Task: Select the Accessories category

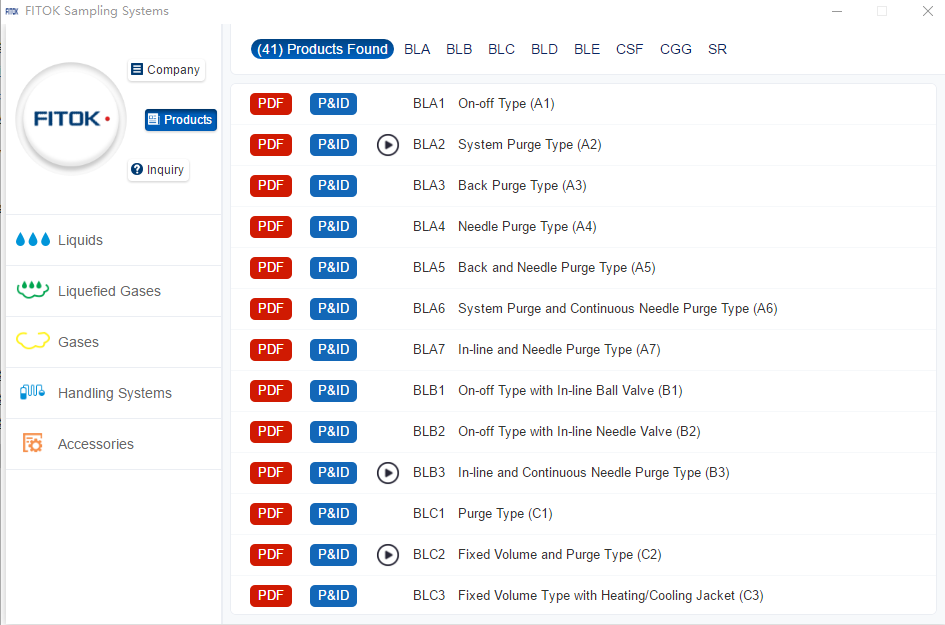Action: [x=95, y=444]
